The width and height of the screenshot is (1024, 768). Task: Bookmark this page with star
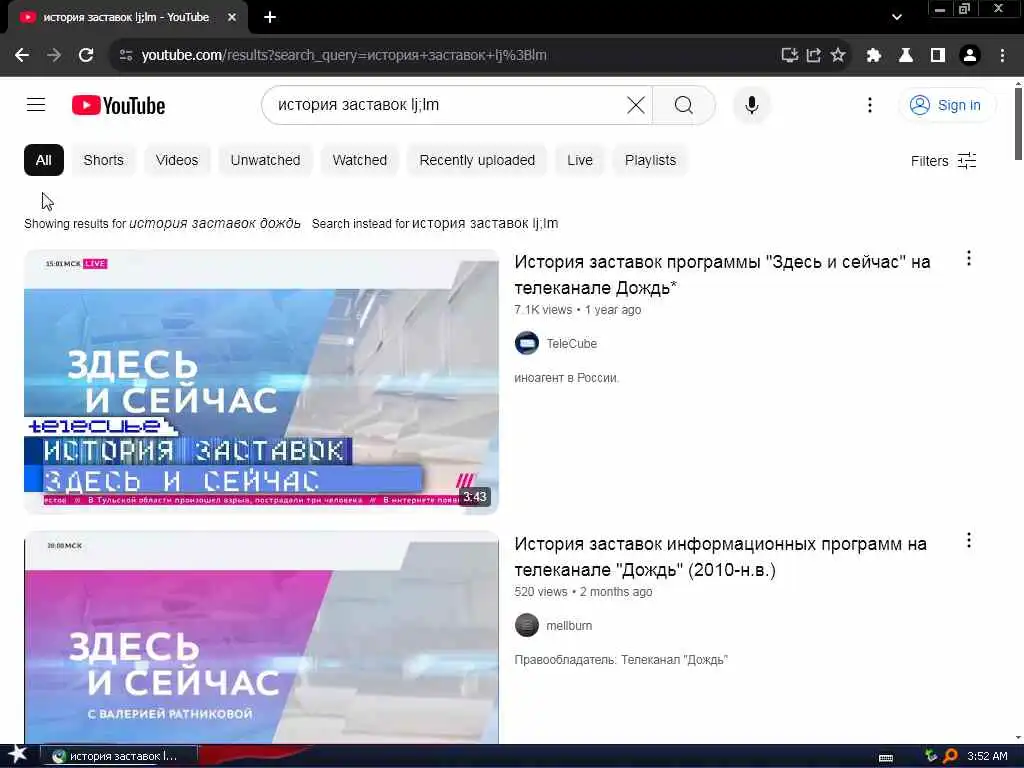coord(838,55)
